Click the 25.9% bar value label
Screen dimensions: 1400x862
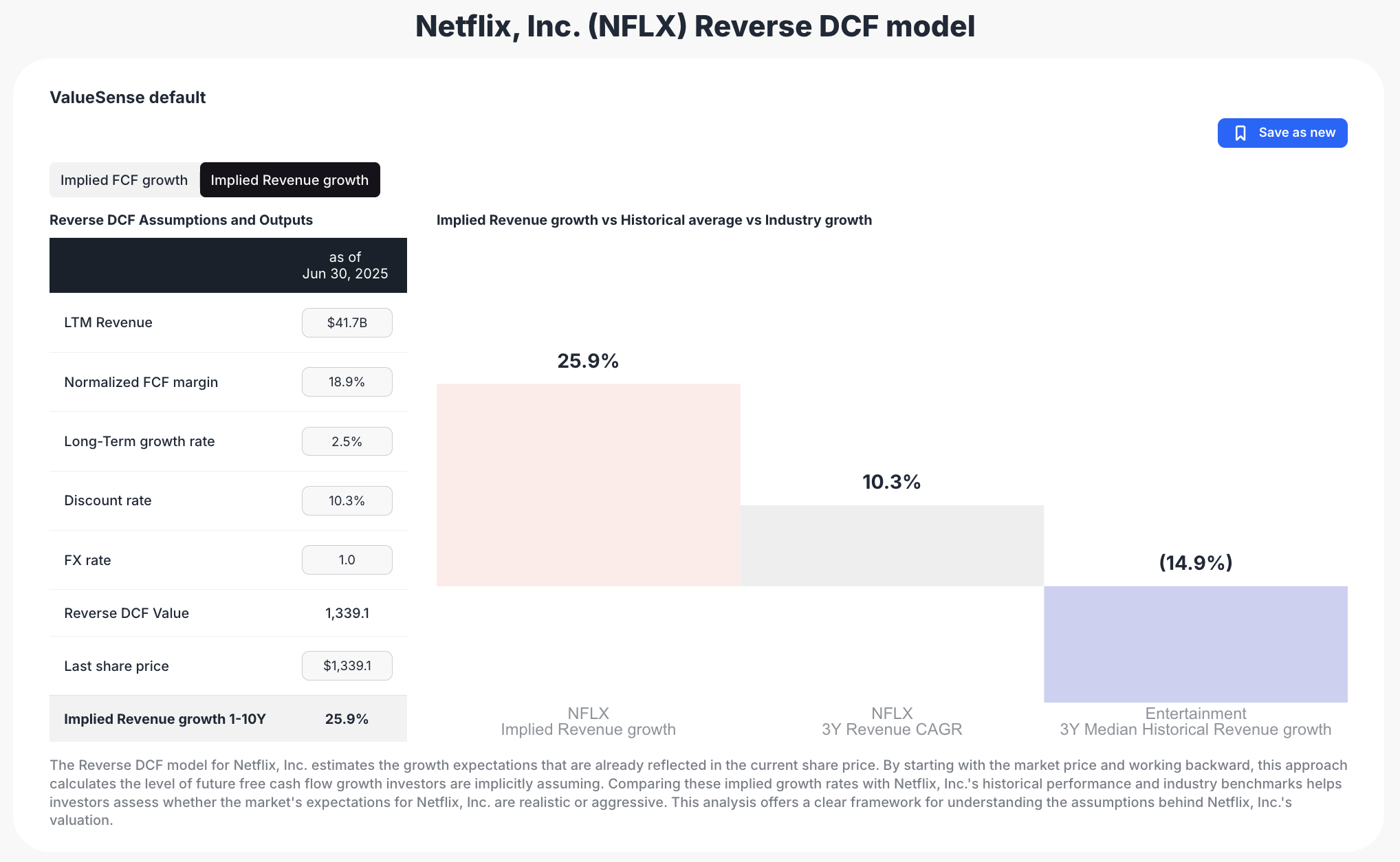[x=588, y=361]
